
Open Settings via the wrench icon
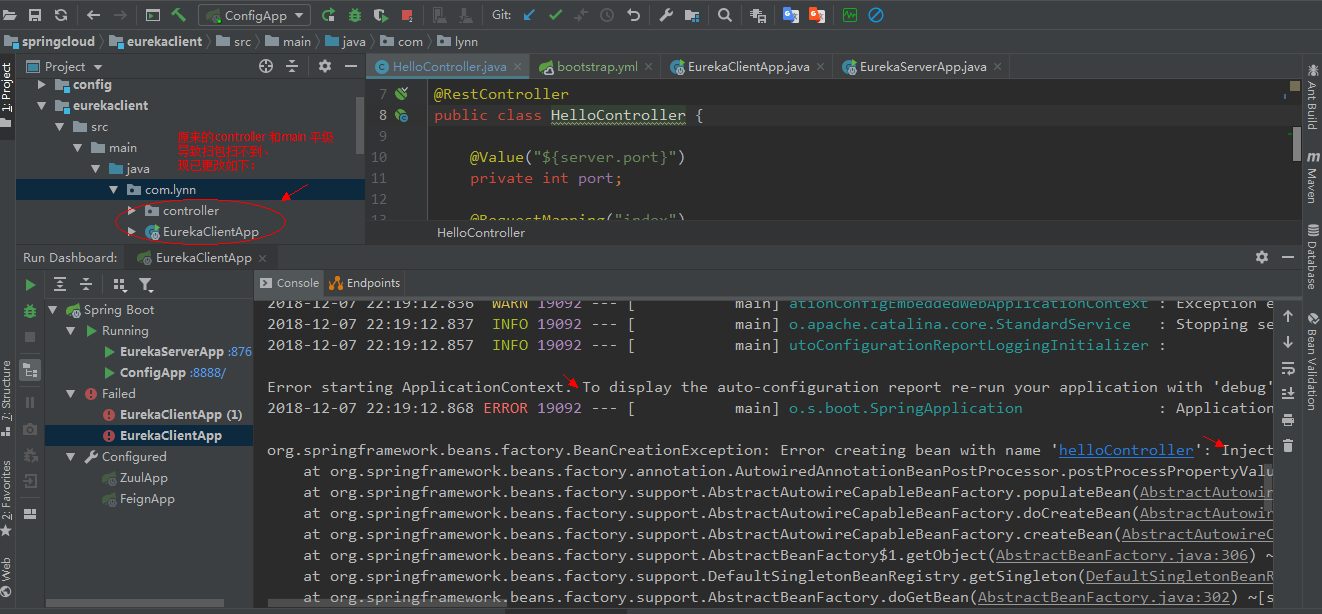[x=666, y=15]
